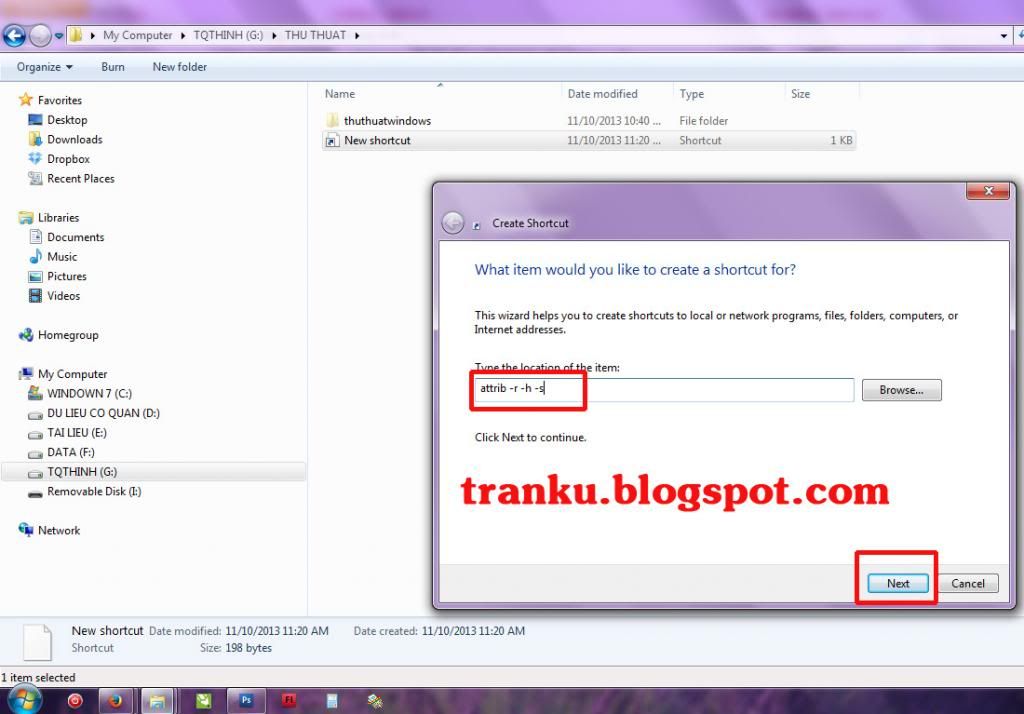Screen dimensions: 1024x714
Task: Expand arrow after My Computer breadcrumb
Action: 183,36
